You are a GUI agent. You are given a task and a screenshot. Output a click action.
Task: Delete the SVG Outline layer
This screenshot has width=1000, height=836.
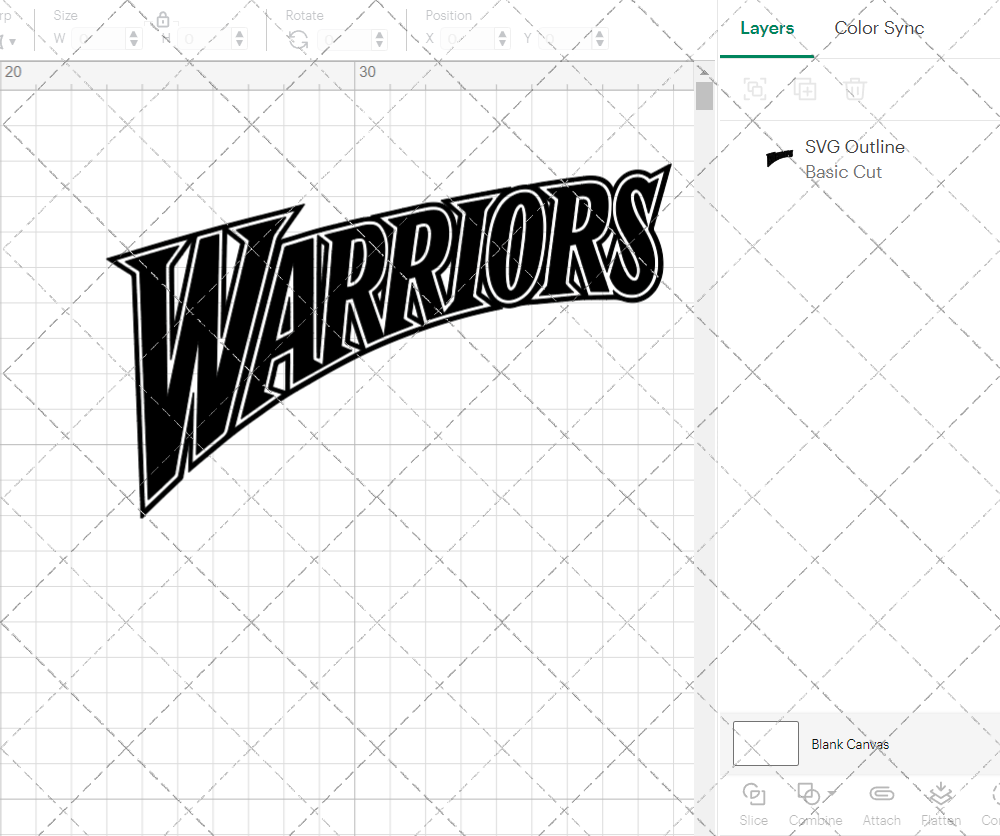pos(855,89)
